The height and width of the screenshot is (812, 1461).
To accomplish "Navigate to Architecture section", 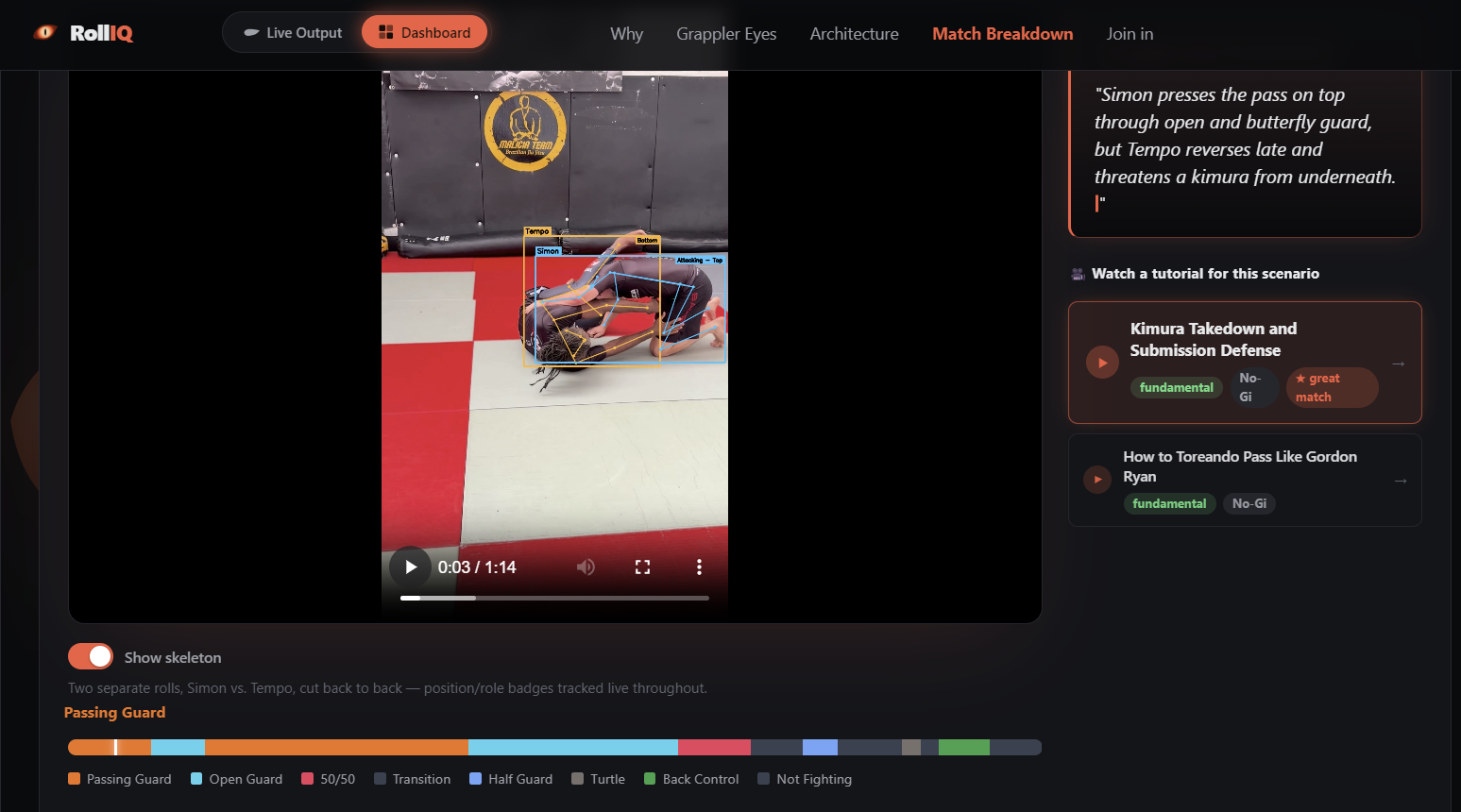I will click(x=854, y=34).
